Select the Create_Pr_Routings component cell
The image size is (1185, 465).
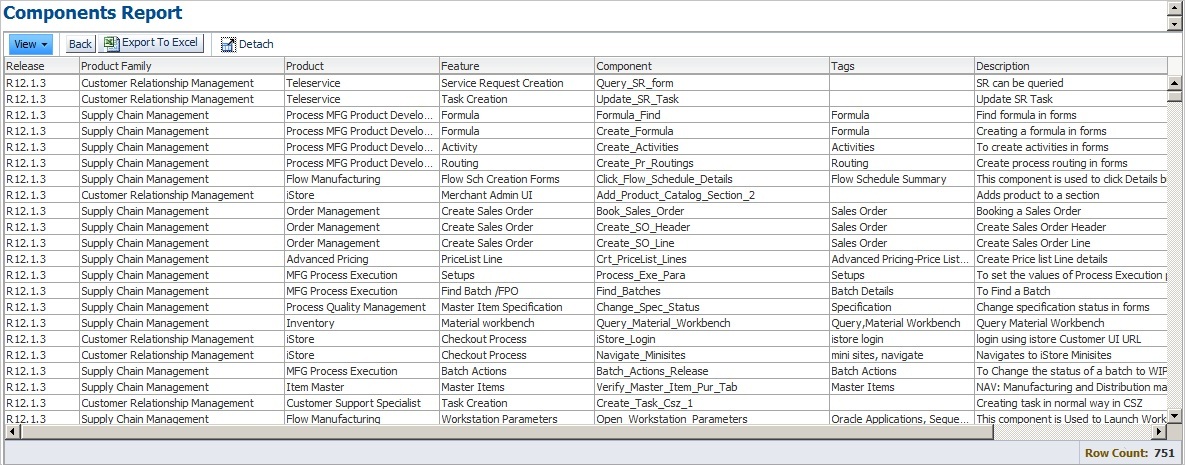pos(712,163)
